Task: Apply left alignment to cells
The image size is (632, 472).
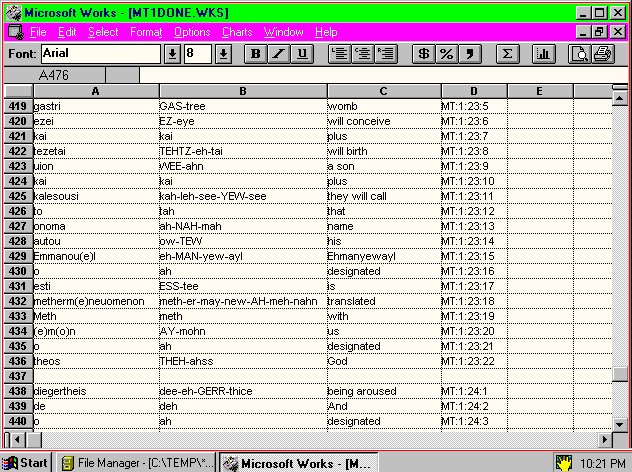Action: click(340, 54)
